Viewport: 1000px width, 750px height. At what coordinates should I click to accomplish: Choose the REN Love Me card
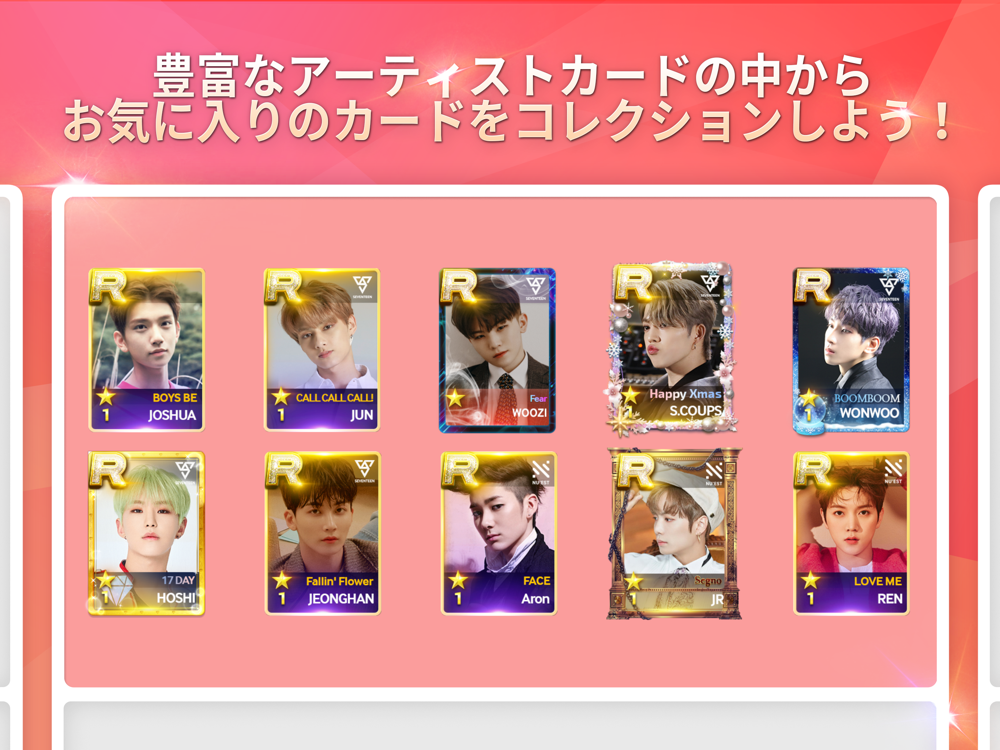pos(851,534)
